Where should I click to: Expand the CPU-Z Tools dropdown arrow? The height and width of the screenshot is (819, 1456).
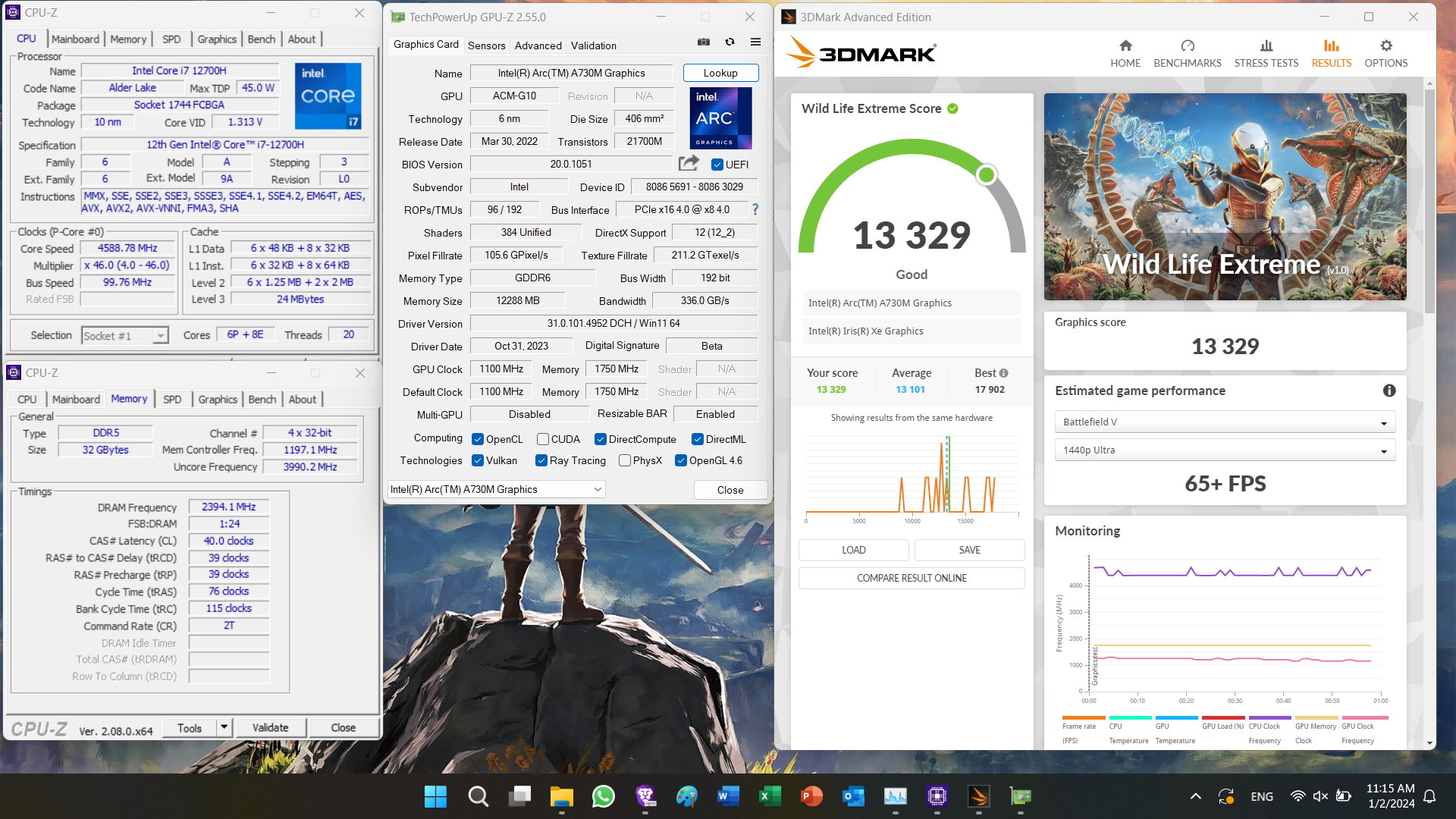[224, 727]
